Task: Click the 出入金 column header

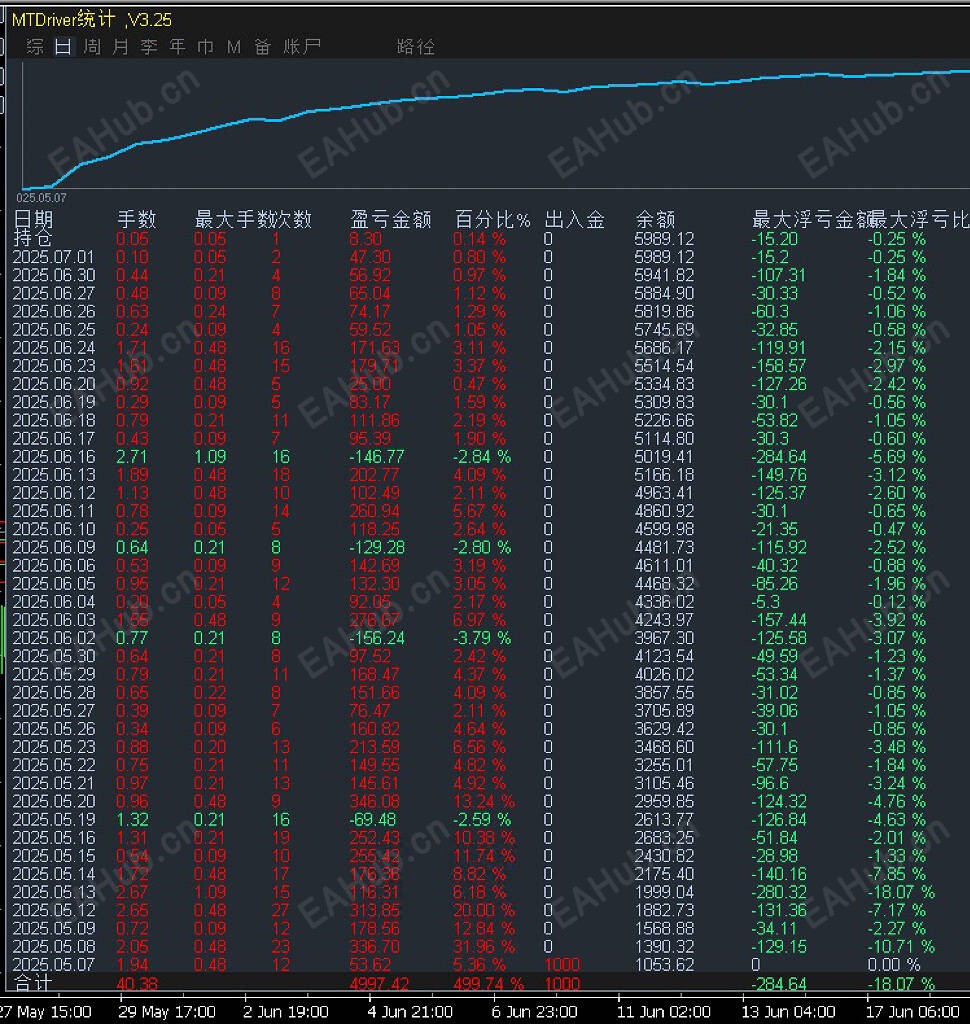Action: [x=575, y=219]
